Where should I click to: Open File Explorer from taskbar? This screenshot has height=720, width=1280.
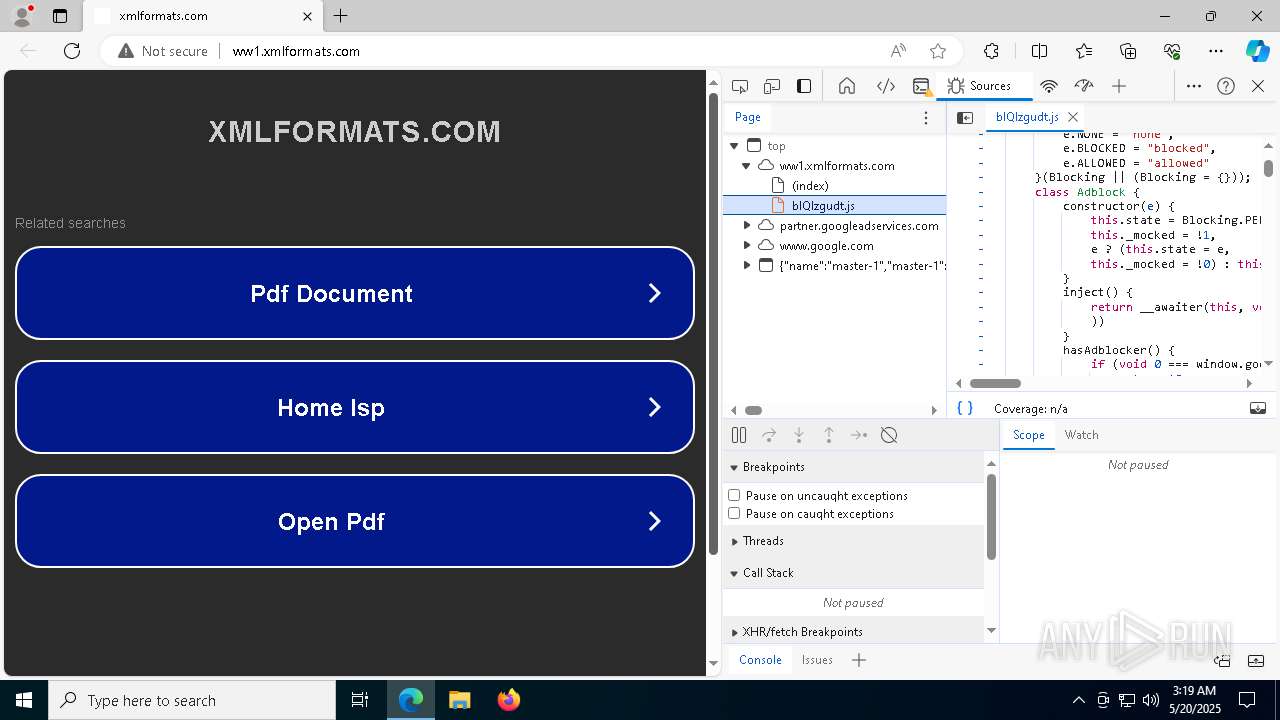click(x=460, y=700)
